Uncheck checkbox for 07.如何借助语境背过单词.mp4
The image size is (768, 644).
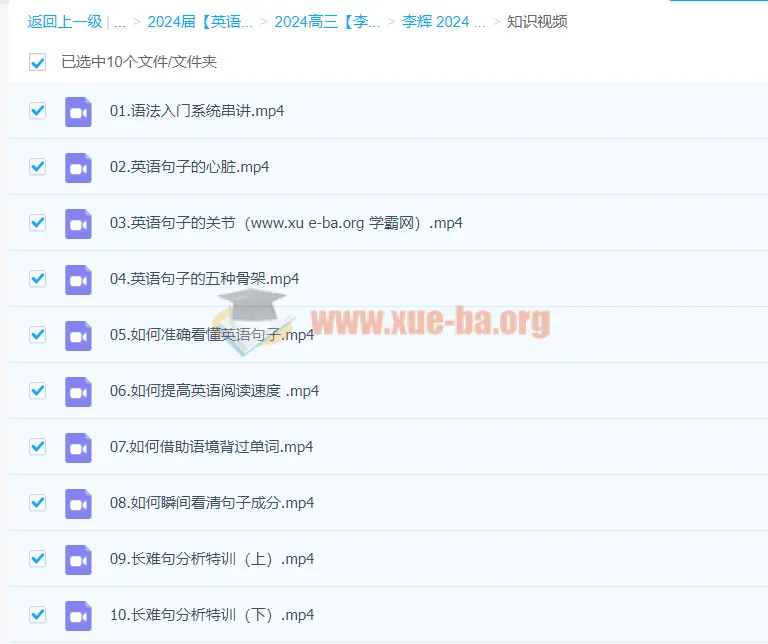pos(38,447)
